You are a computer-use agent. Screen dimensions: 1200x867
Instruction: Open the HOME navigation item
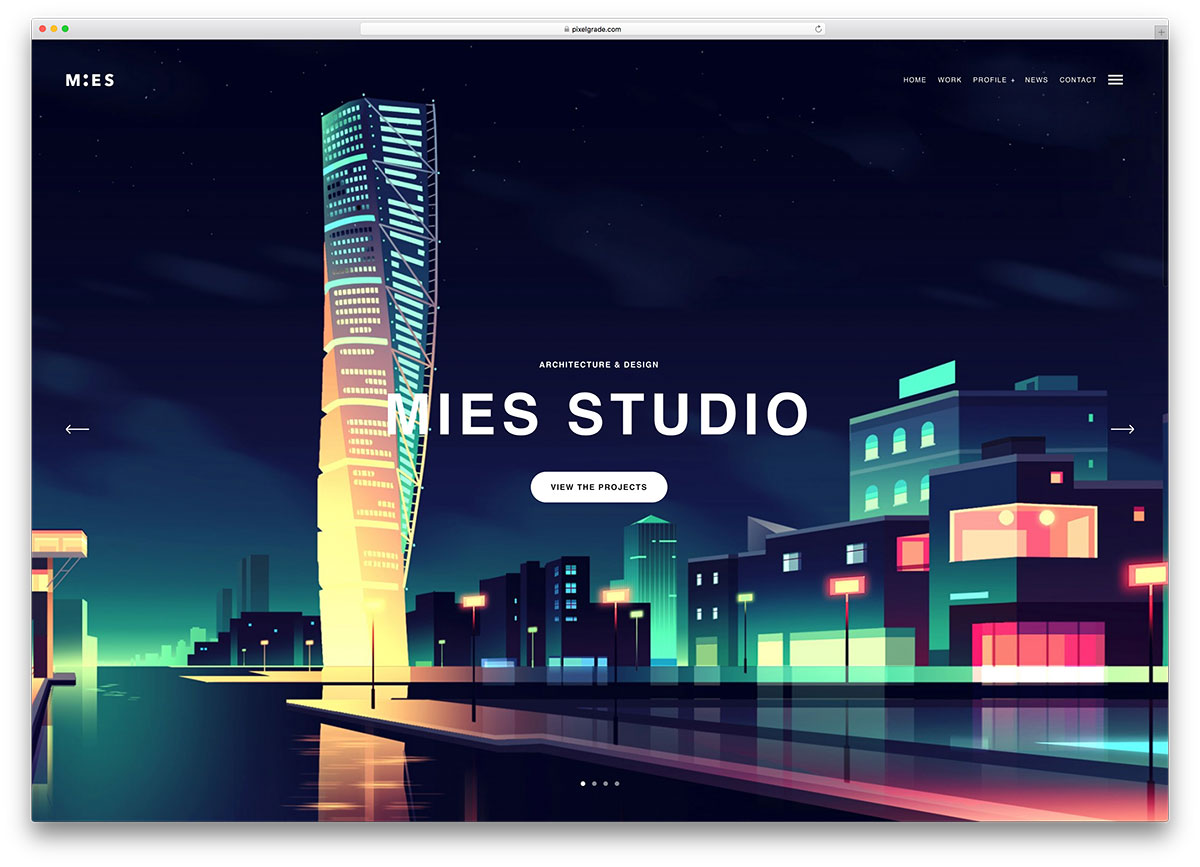tap(914, 80)
